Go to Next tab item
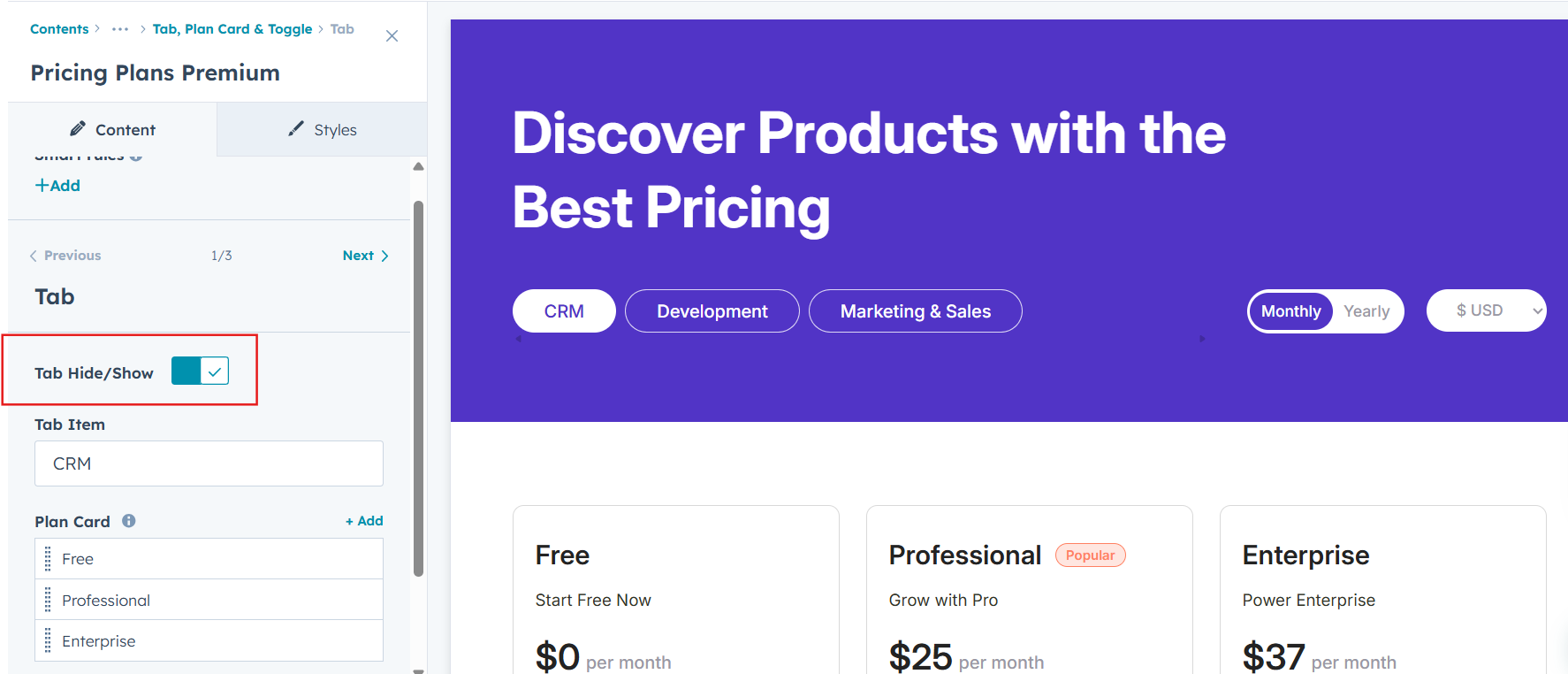Viewport: 1568px width, 674px height. (365, 256)
